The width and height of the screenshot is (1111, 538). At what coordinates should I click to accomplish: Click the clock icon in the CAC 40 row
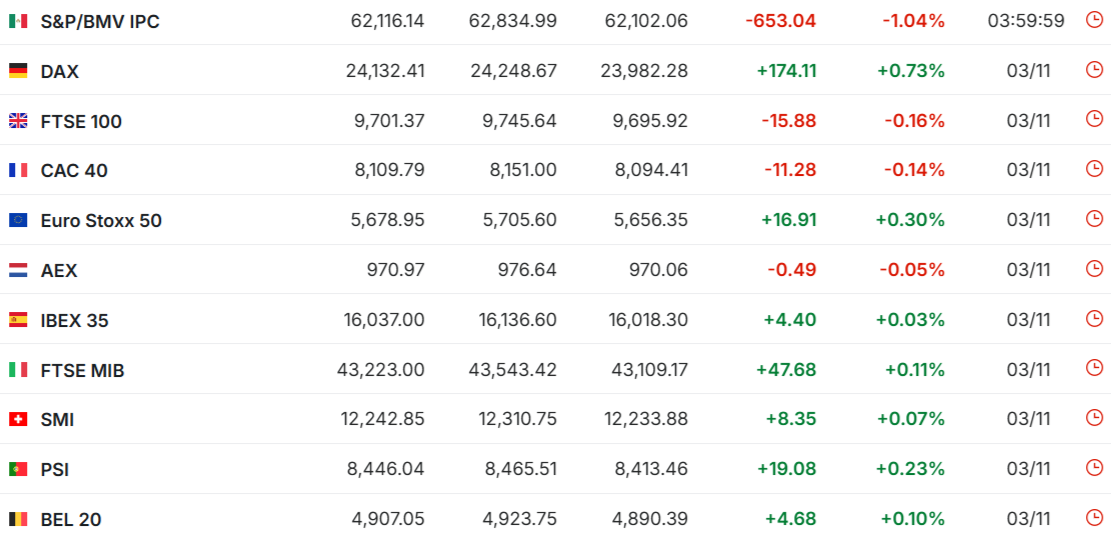pos(1093,169)
